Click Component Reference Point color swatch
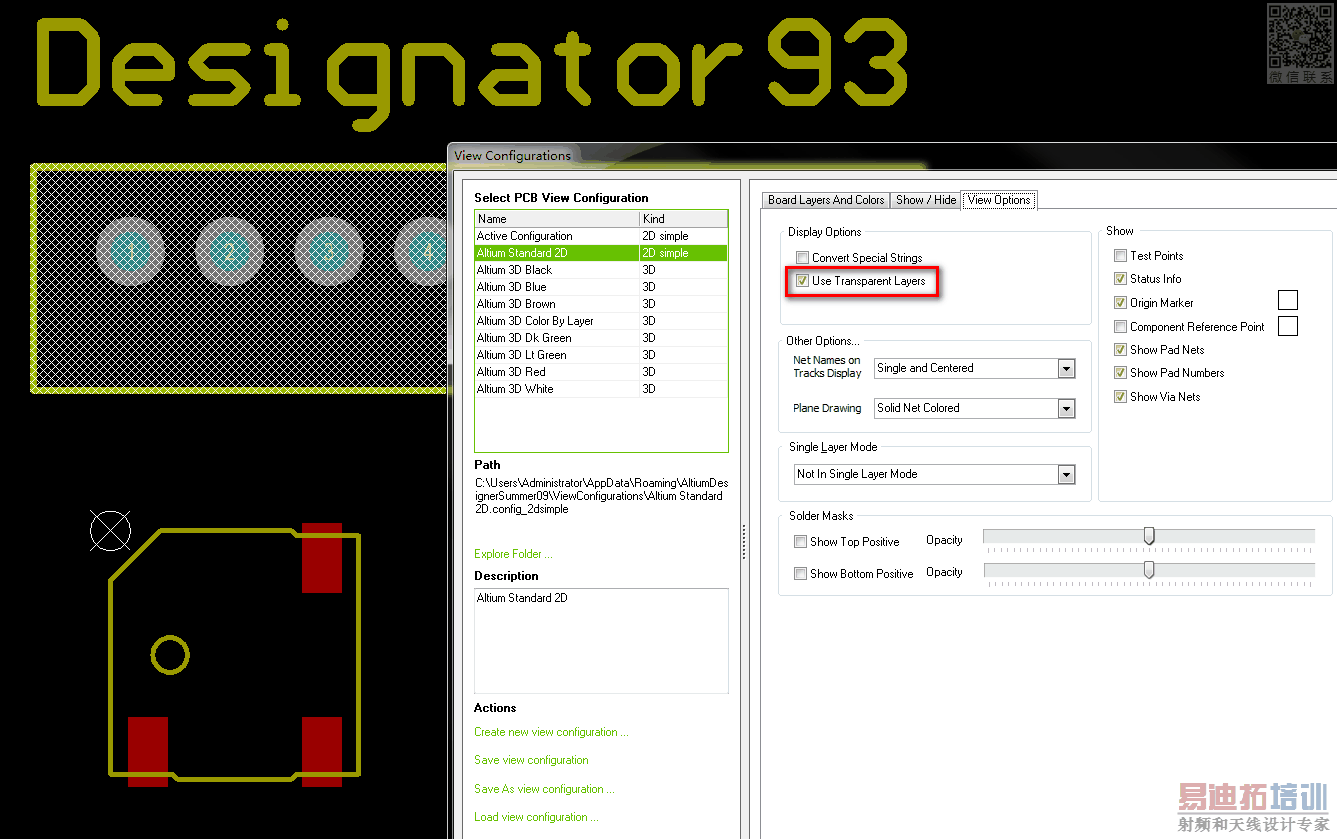The image size is (1337, 839). coord(1288,326)
